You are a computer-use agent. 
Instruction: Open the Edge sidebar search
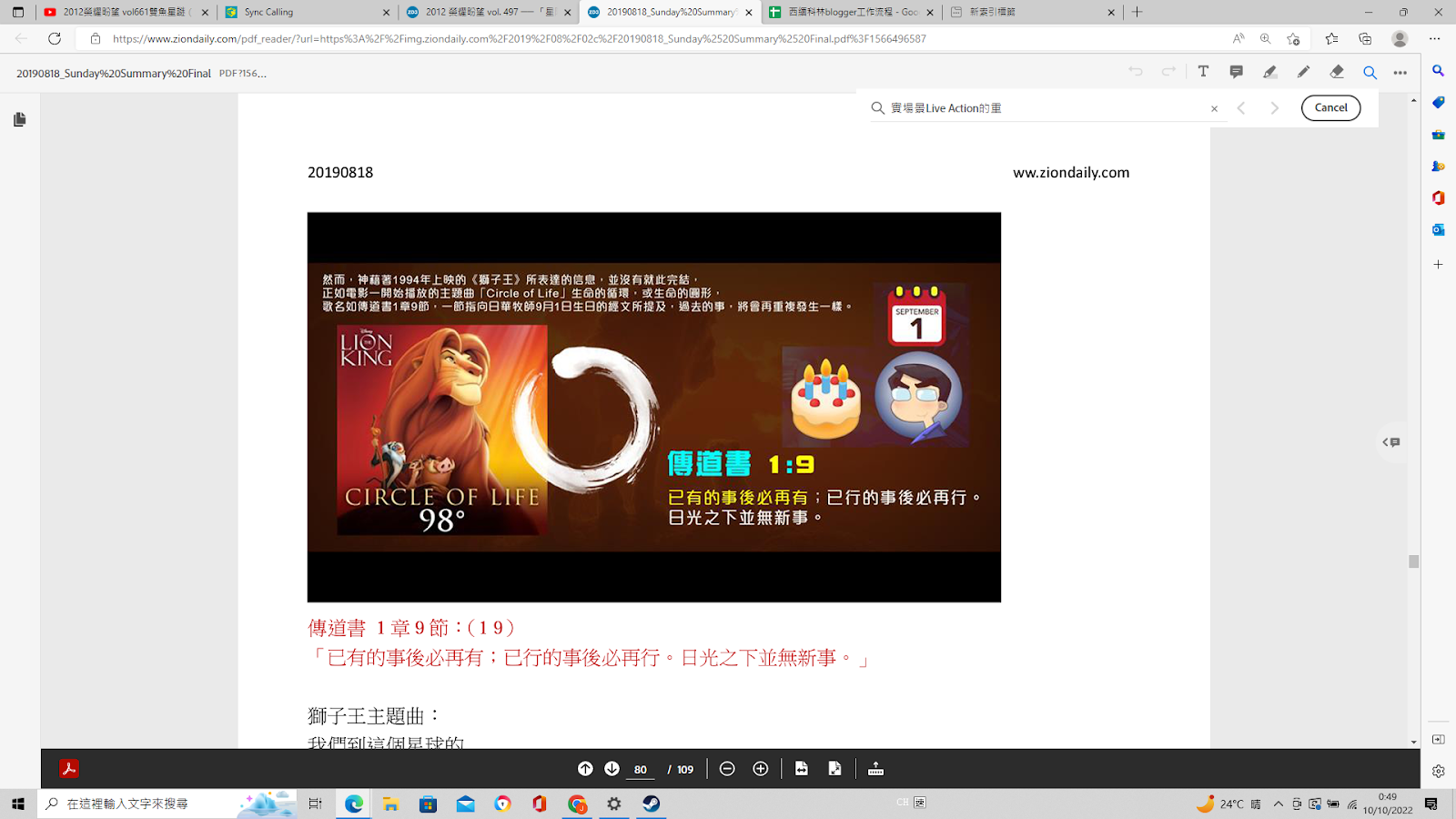[x=1438, y=71]
